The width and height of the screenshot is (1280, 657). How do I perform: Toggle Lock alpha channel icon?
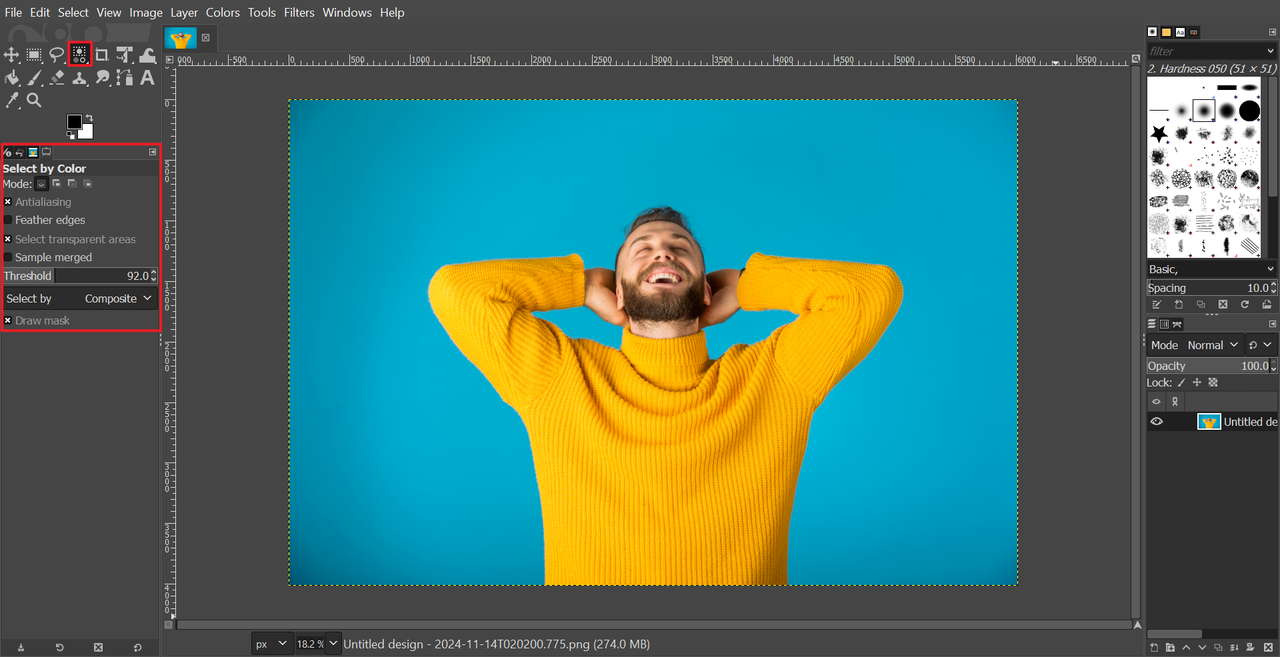click(1213, 382)
